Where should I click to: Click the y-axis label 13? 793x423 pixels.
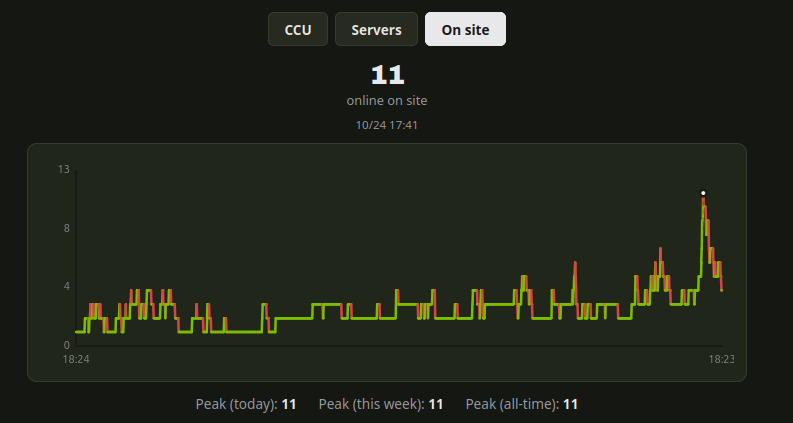[x=64, y=169]
